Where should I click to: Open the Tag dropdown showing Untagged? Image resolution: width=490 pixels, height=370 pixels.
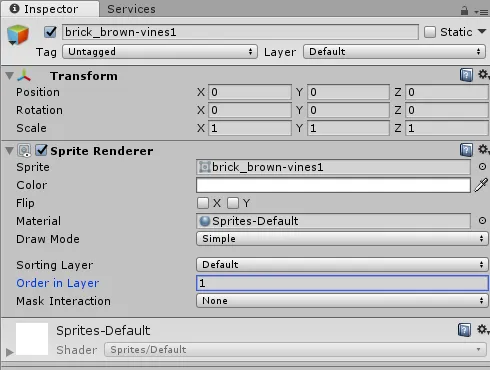click(x=160, y=52)
